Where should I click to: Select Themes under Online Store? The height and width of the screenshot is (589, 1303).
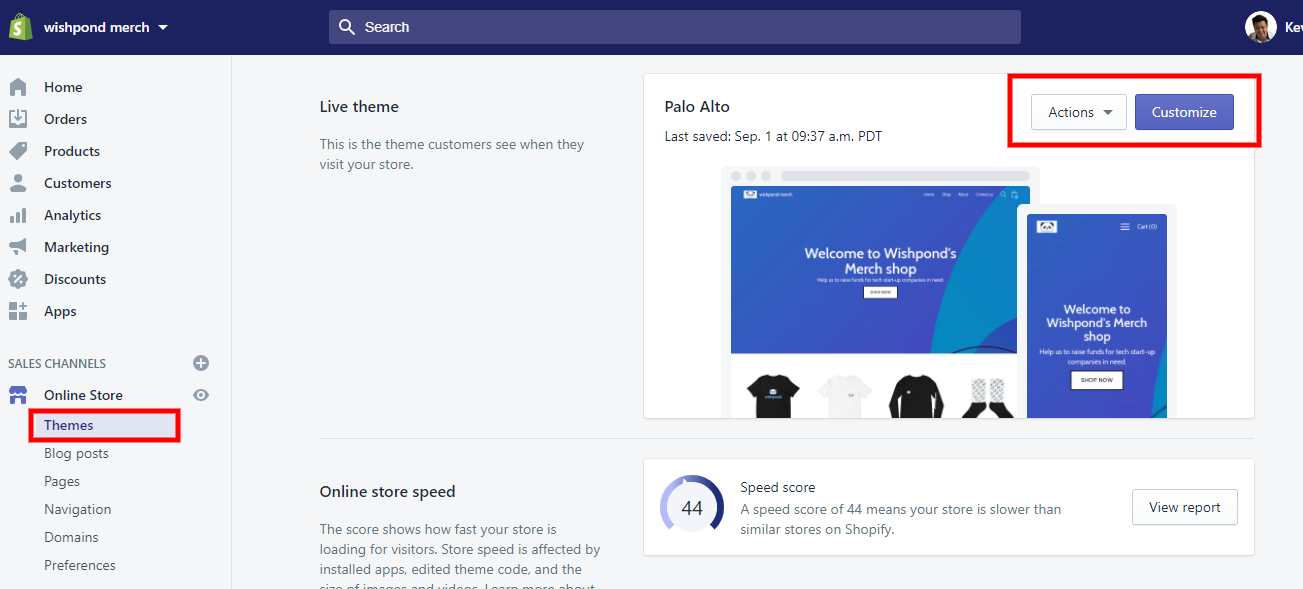(69, 425)
